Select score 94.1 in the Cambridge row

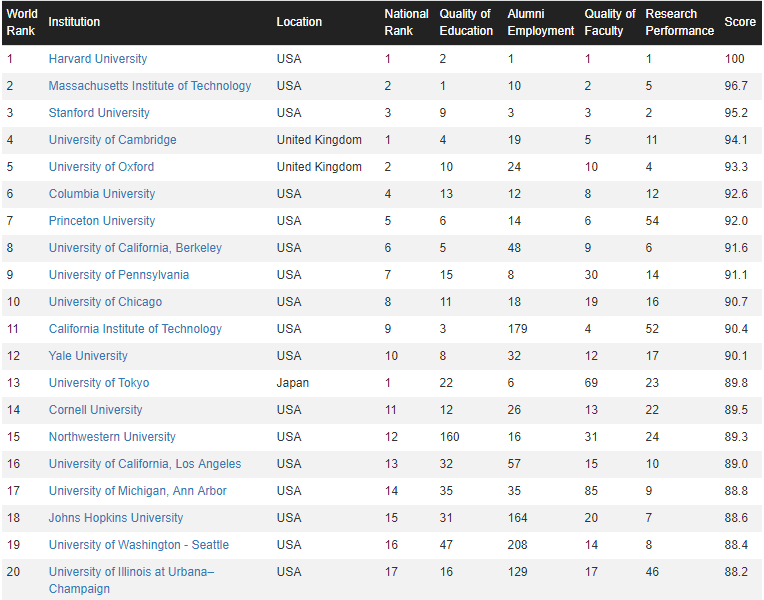click(x=736, y=140)
